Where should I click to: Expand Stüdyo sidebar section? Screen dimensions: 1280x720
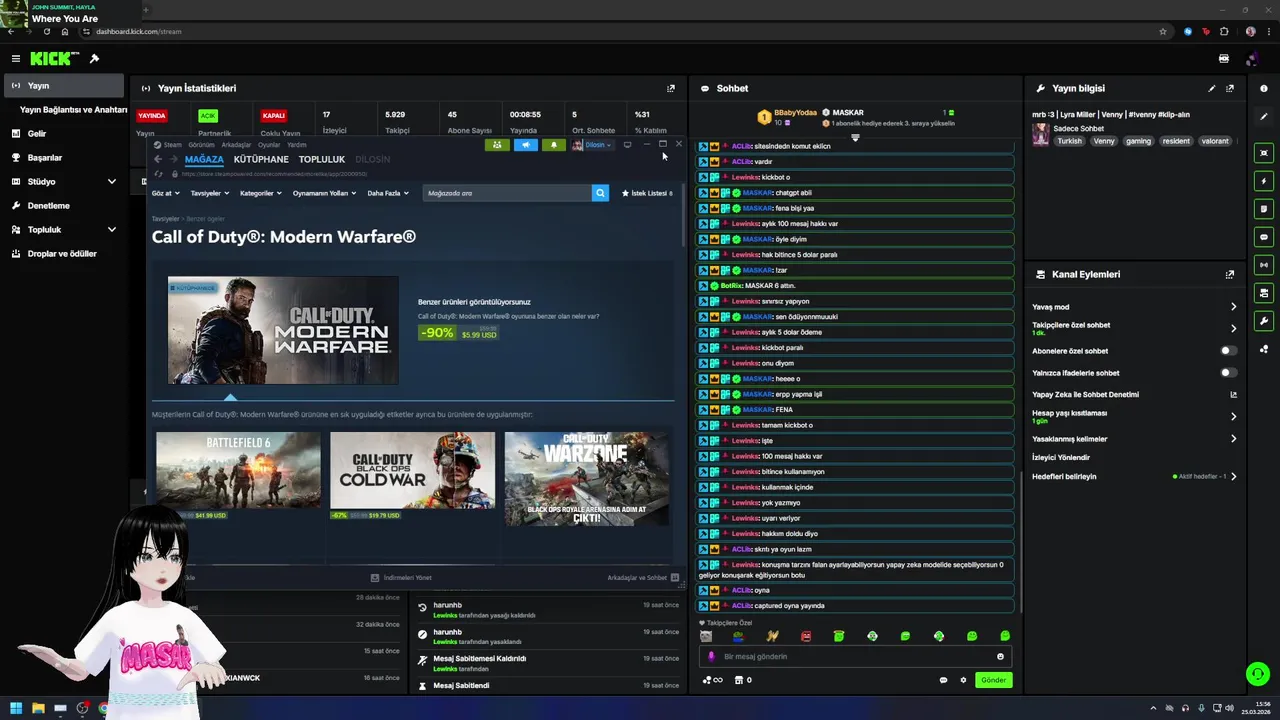tap(111, 182)
